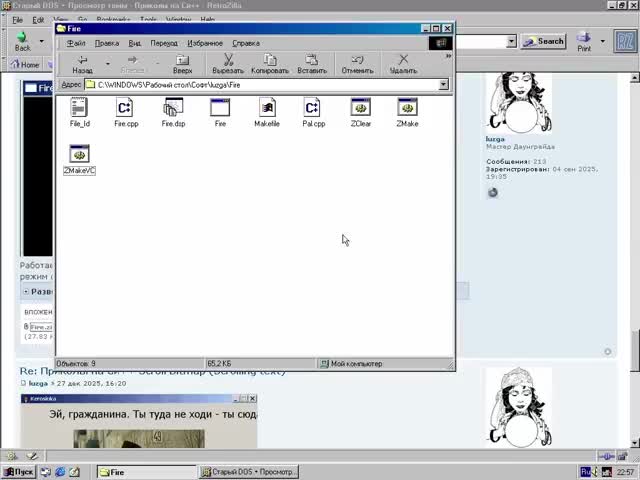Click the Вырезать (Cut) toolbar button

pyautogui.click(x=228, y=64)
